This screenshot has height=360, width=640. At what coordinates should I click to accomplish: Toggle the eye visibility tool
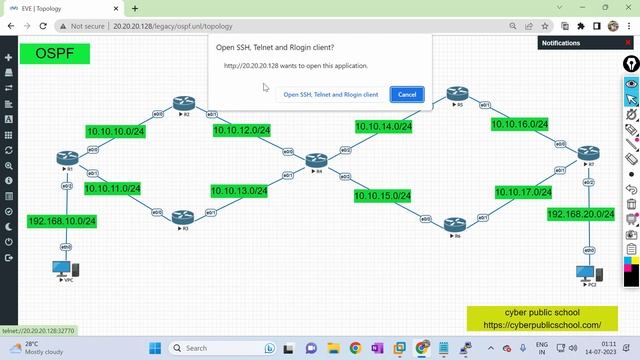(631, 84)
